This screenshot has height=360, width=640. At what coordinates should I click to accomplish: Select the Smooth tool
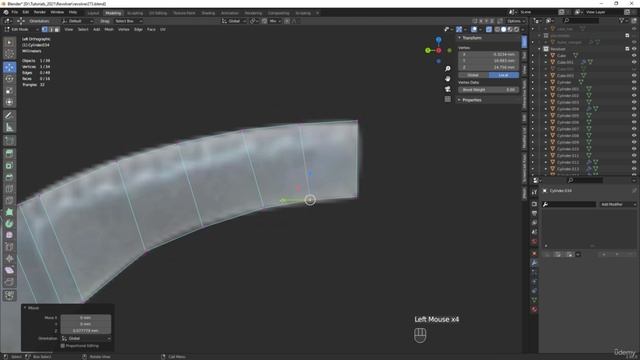click(x=9, y=236)
